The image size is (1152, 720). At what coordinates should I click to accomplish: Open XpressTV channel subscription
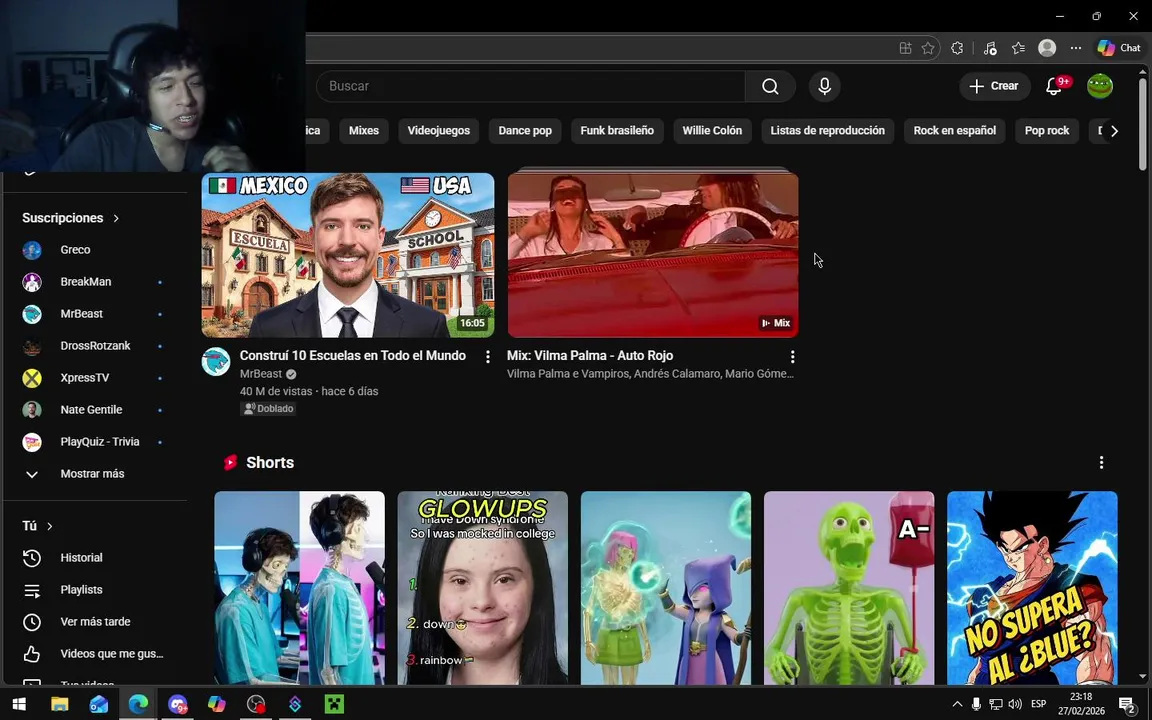pyautogui.click(x=95, y=378)
